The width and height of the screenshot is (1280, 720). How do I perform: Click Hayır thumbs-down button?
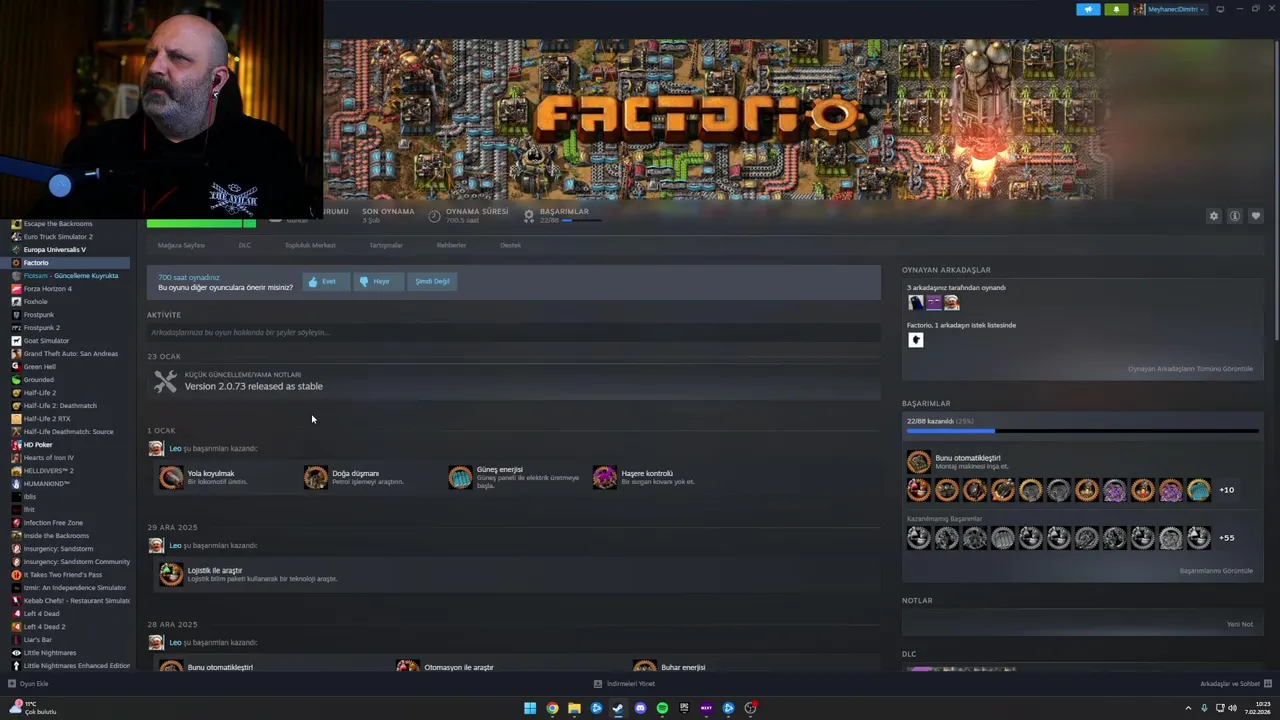380,282
